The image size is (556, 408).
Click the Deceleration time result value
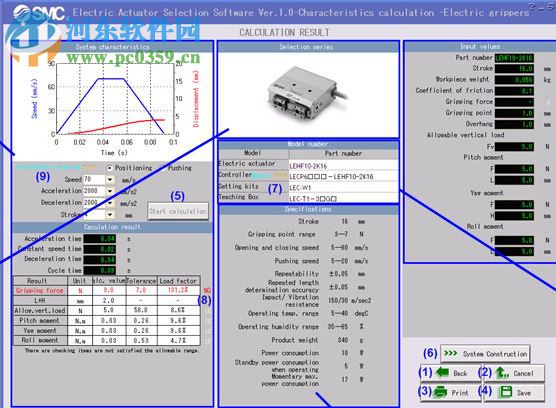pyautogui.click(x=100, y=259)
